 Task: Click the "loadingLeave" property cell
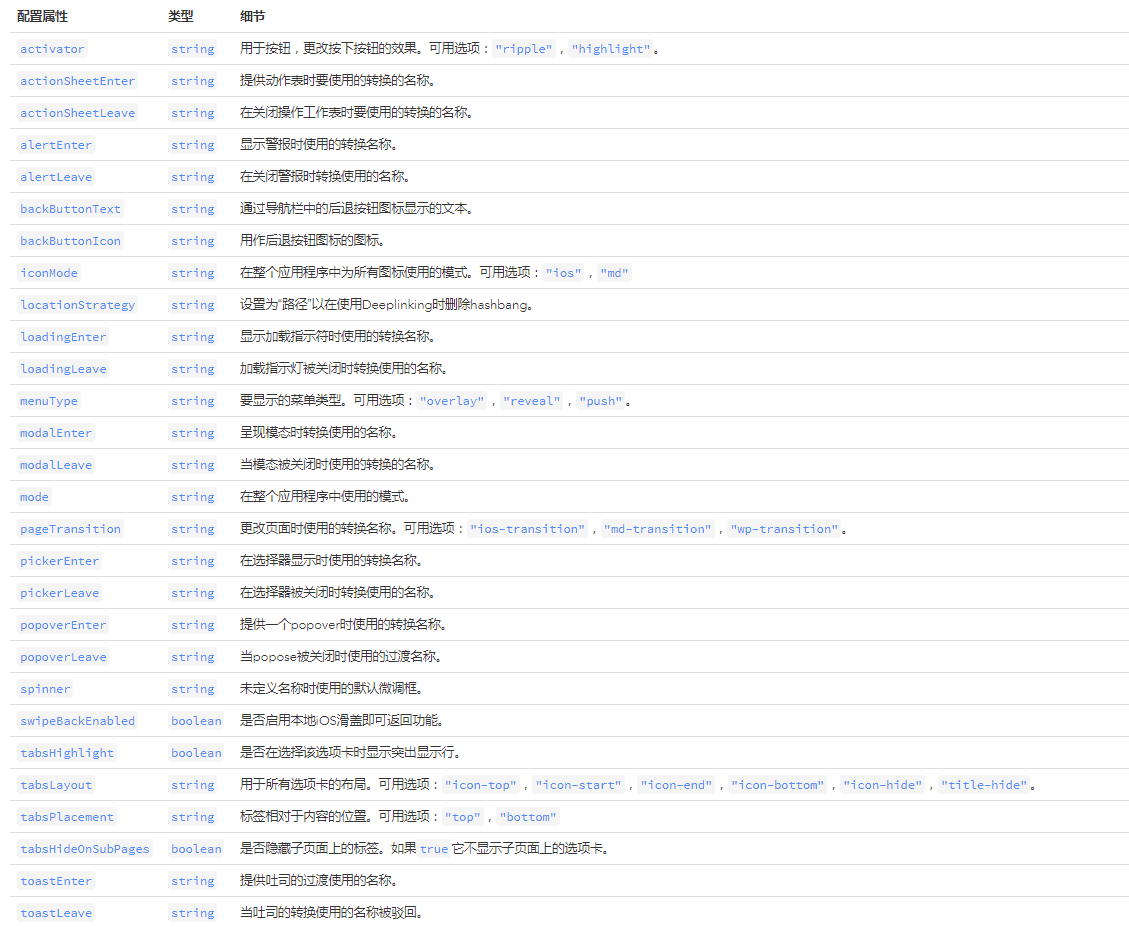pos(63,369)
